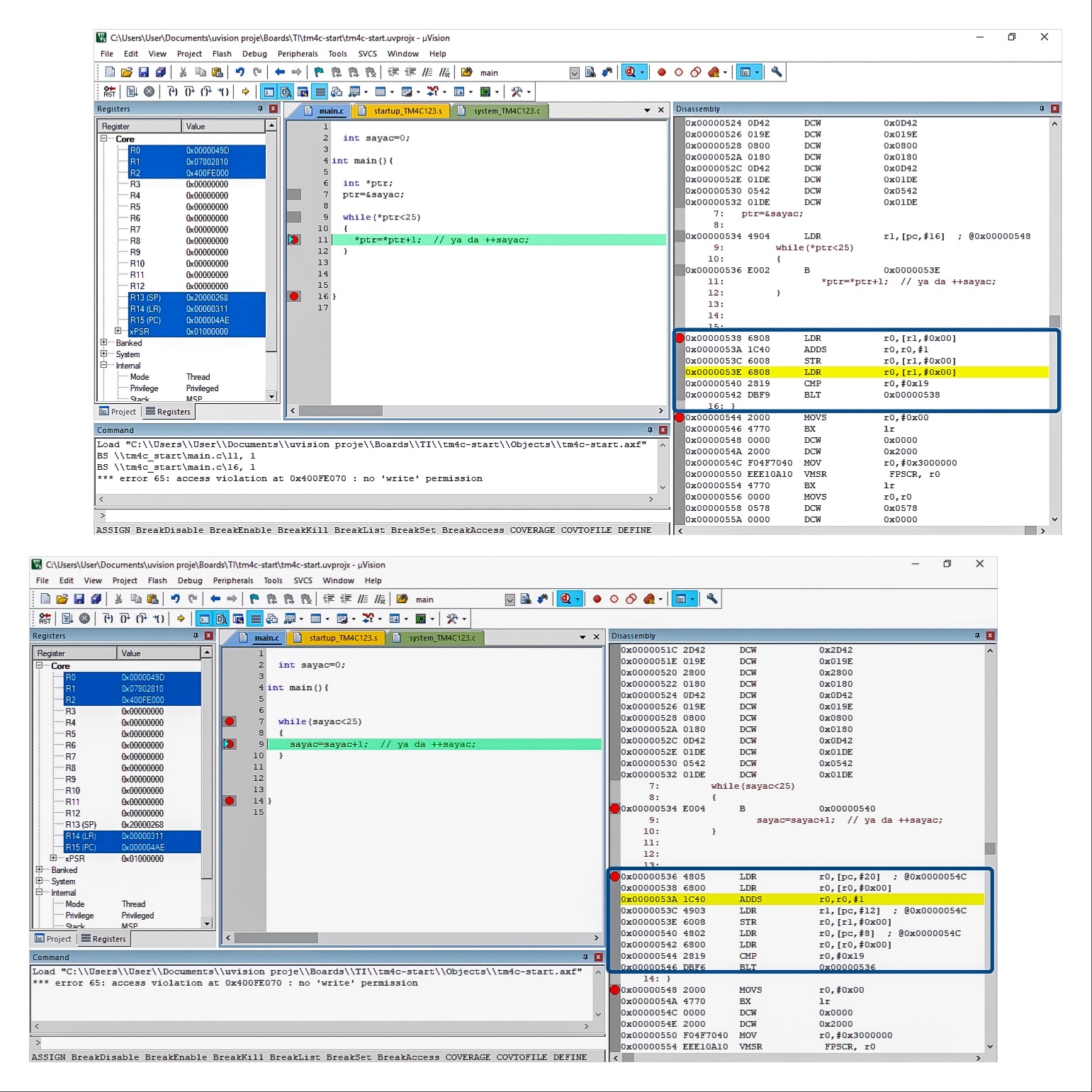Click the Save icon in bottom window toolbar
1092x1092 pixels.
click(79, 600)
